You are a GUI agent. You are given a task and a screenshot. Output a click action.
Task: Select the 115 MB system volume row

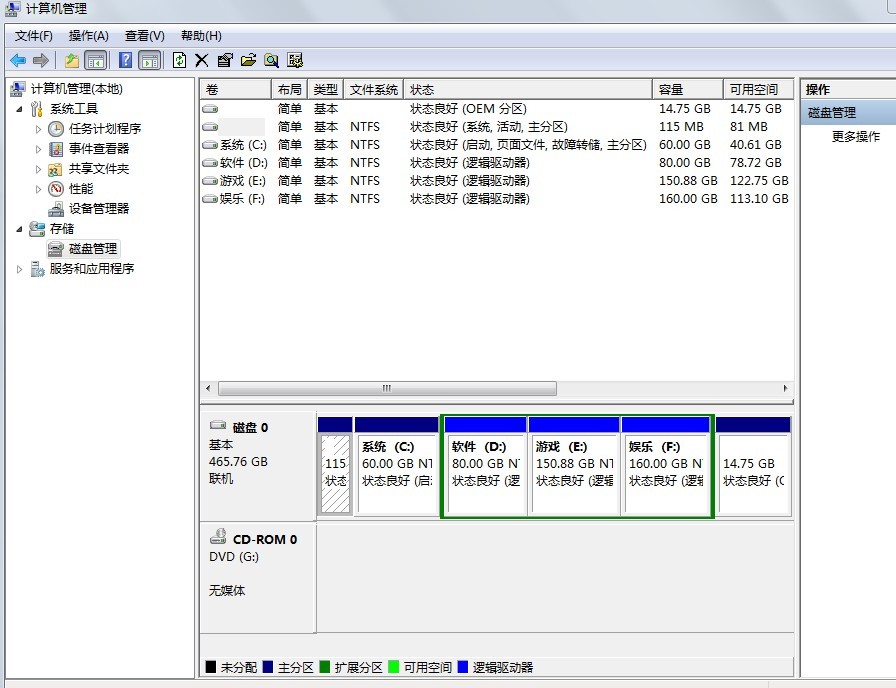coord(496,127)
